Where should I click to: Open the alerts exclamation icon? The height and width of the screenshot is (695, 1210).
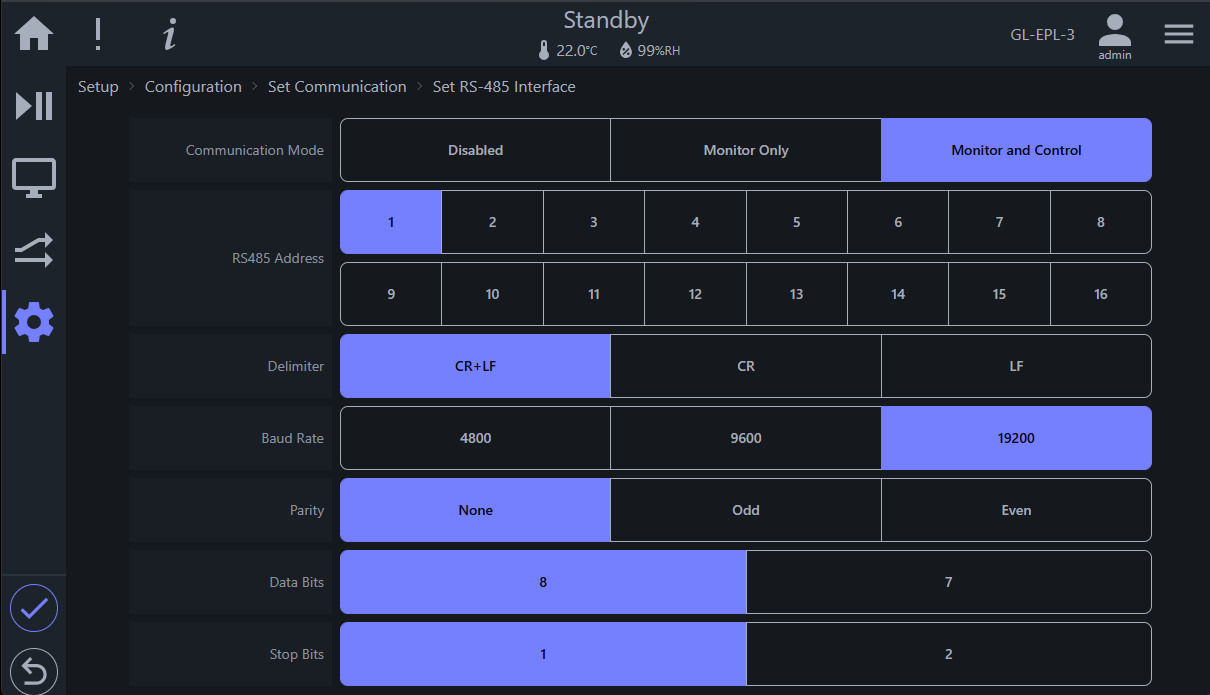(x=98, y=34)
